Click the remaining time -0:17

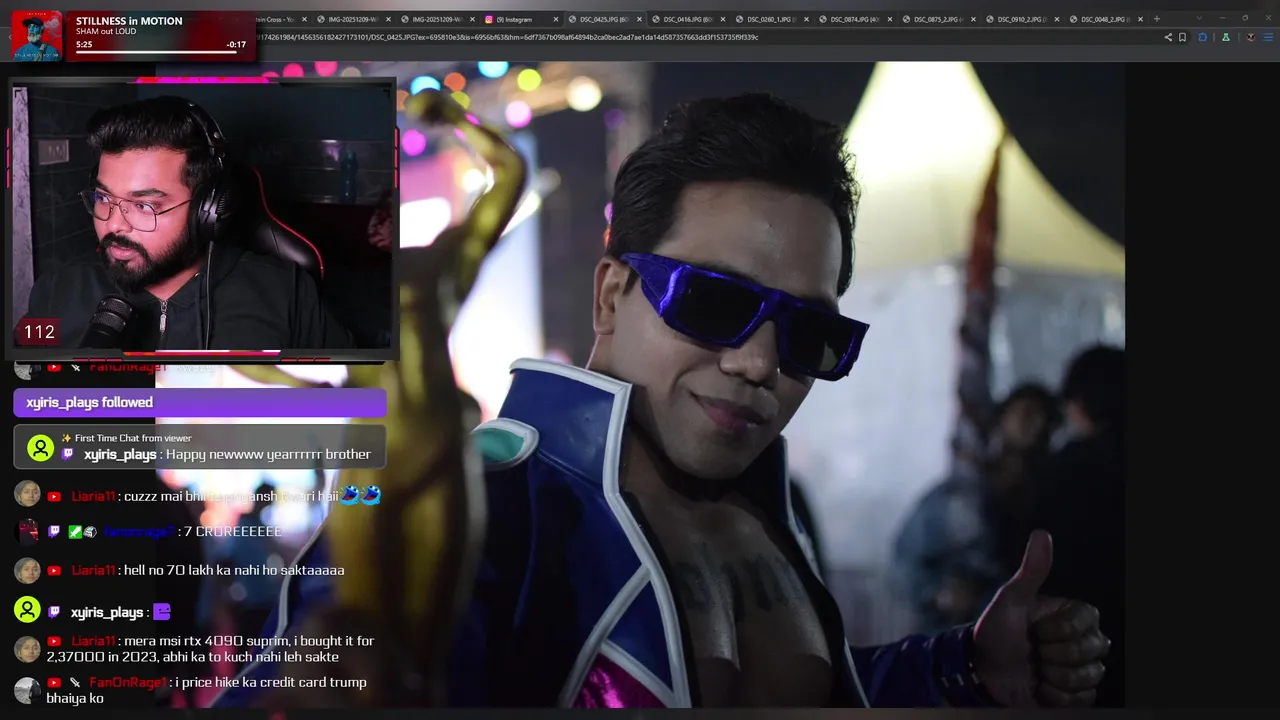236,45
